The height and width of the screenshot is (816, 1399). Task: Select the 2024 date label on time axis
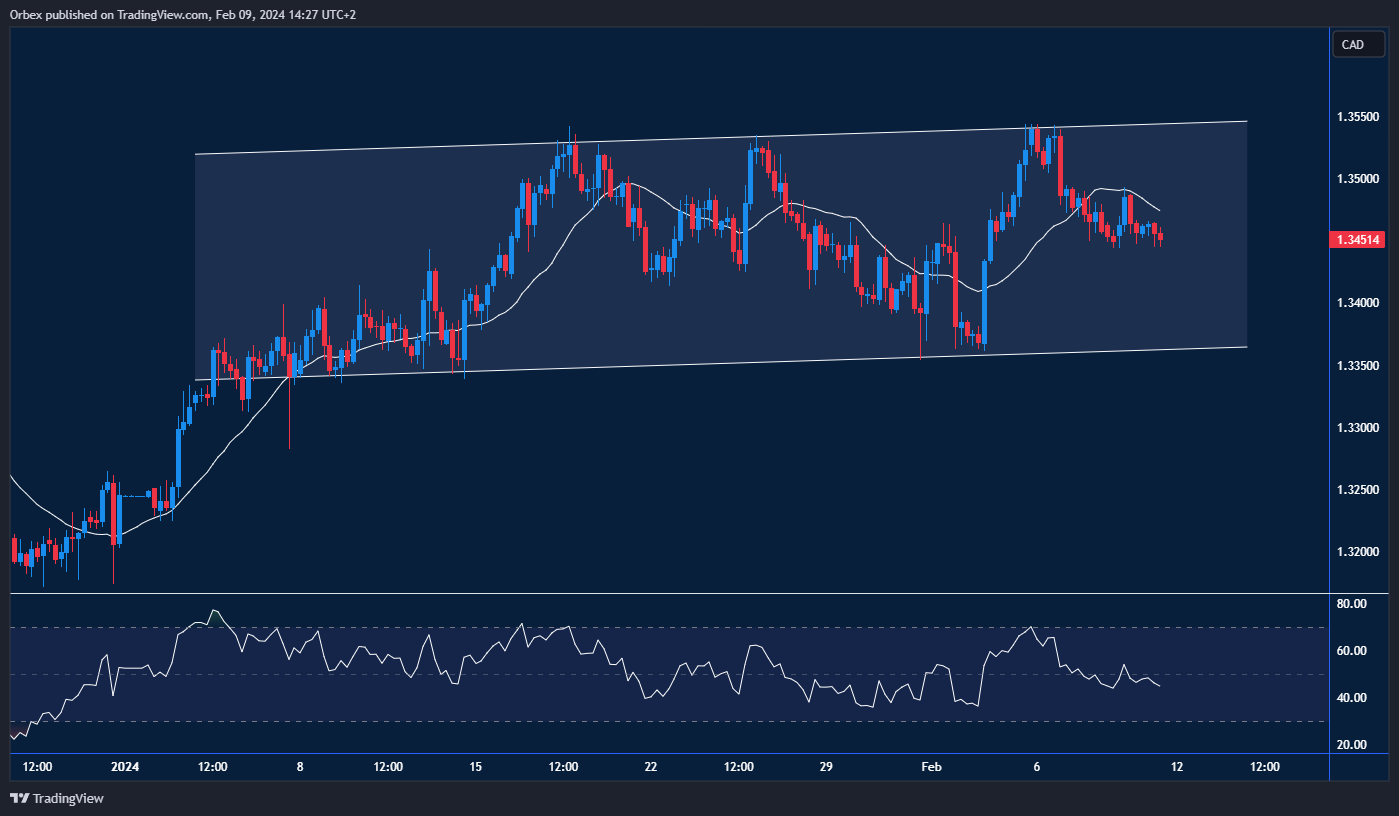pos(125,767)
